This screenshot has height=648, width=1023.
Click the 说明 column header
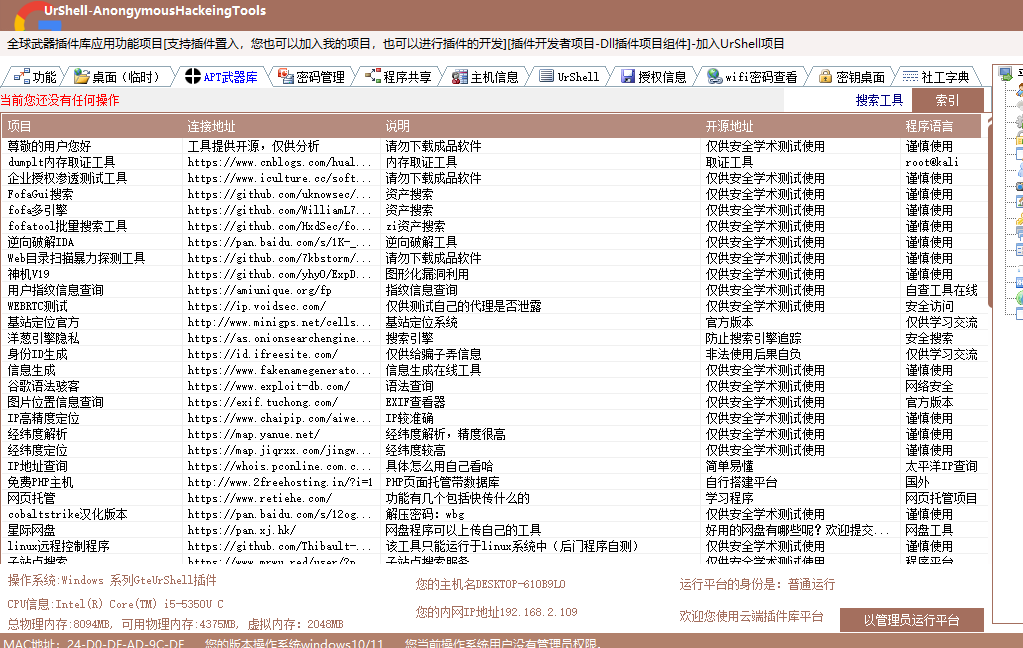pos(541,126)
